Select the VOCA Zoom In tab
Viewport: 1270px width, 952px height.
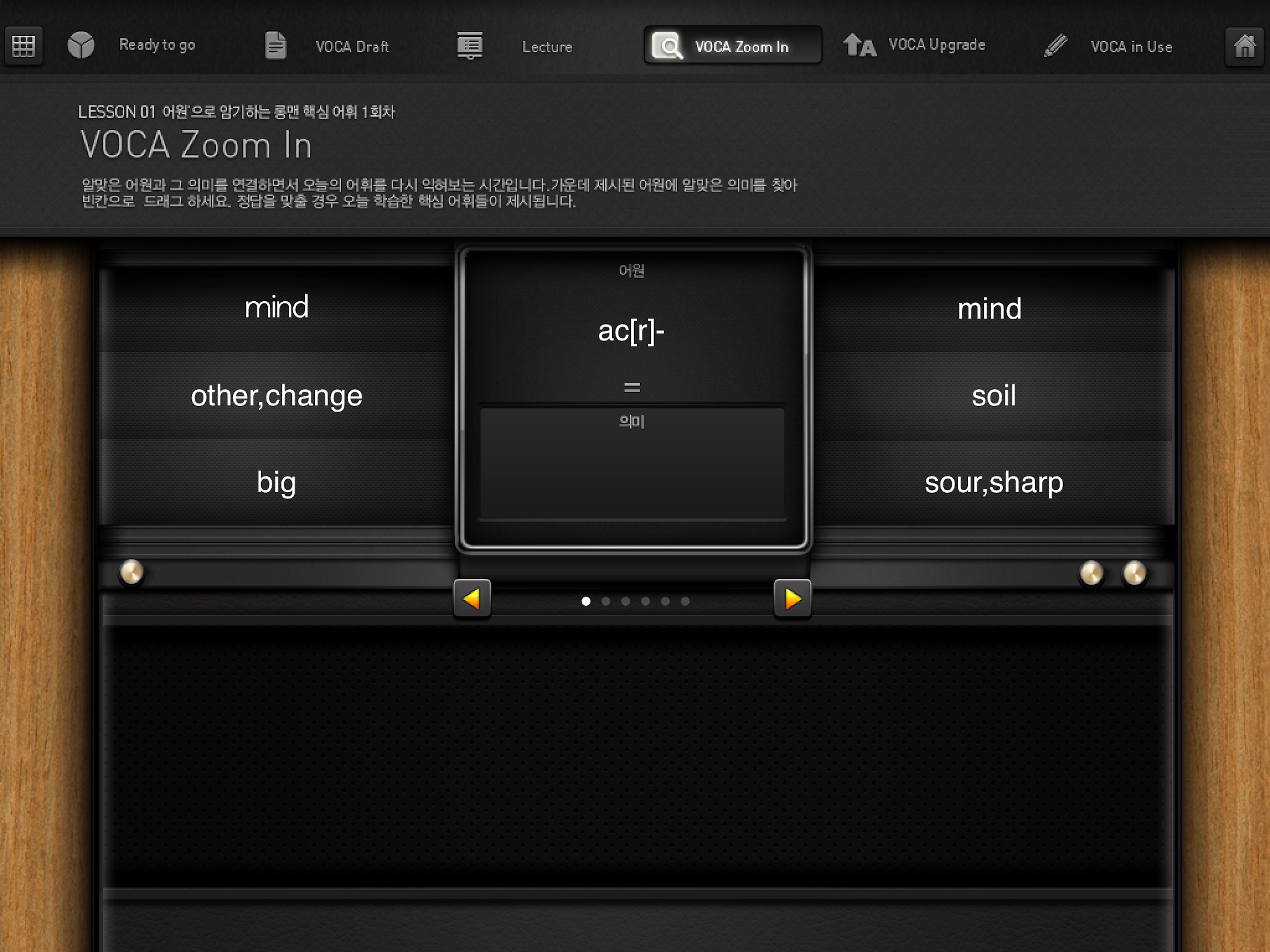(x=733, y=46)
